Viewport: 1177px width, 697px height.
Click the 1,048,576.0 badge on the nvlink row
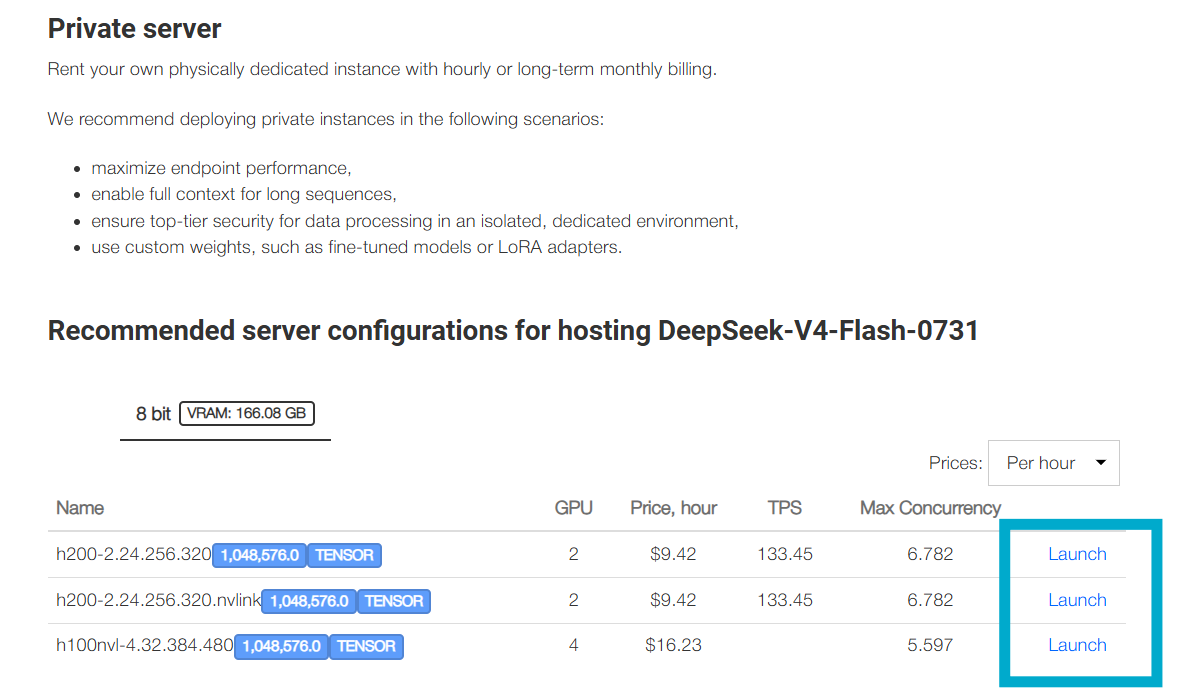[x=309, y=601]
